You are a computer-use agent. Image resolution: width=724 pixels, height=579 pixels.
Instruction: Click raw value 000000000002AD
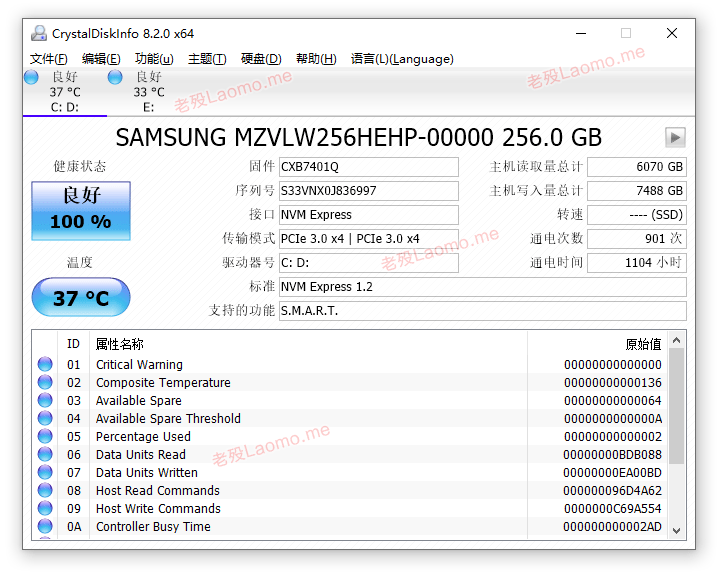612,527
